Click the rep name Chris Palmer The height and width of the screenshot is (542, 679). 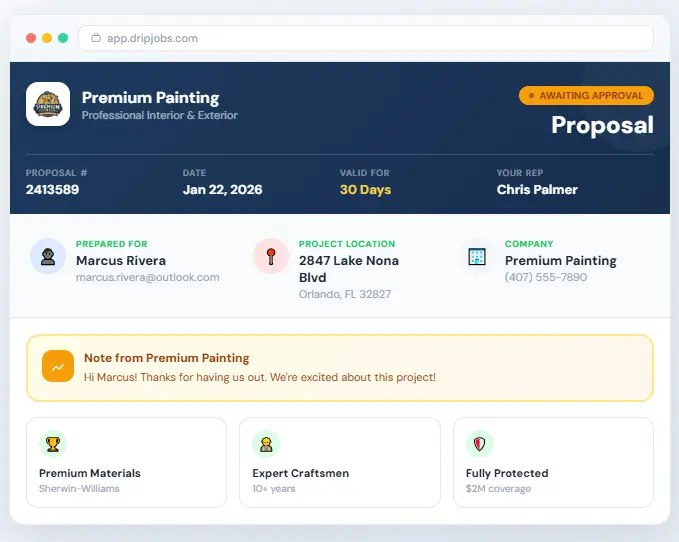click(x=537, y=189)
